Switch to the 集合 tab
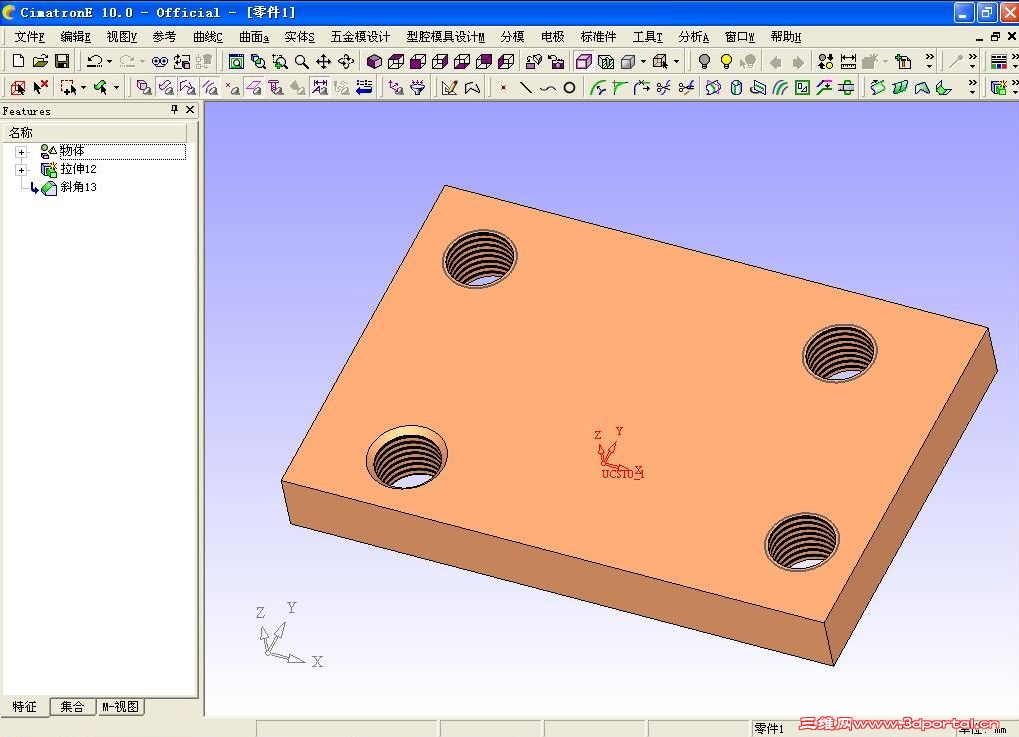The image size is (1019, 737). coord(72,706)
